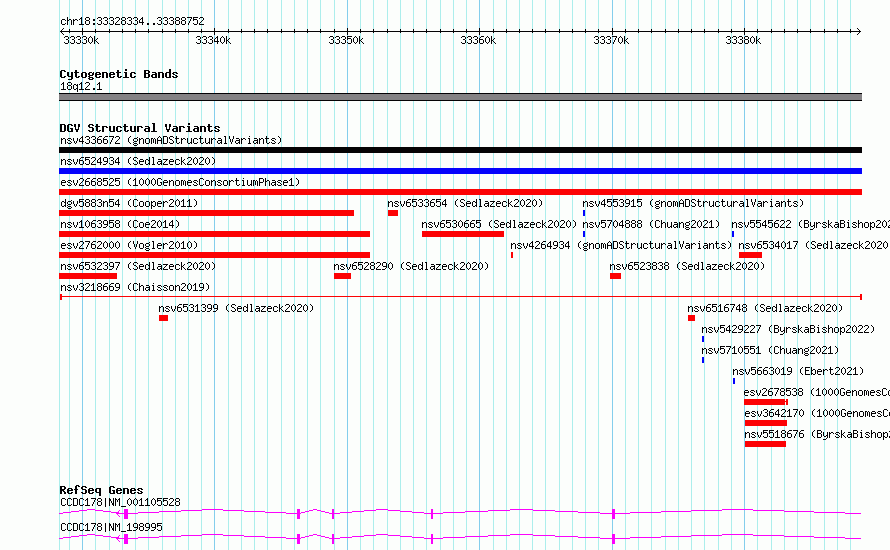Click nsv5710551 (Chuang2021) label
This screenshot has width=890, height=550.
tap(770, 350)
